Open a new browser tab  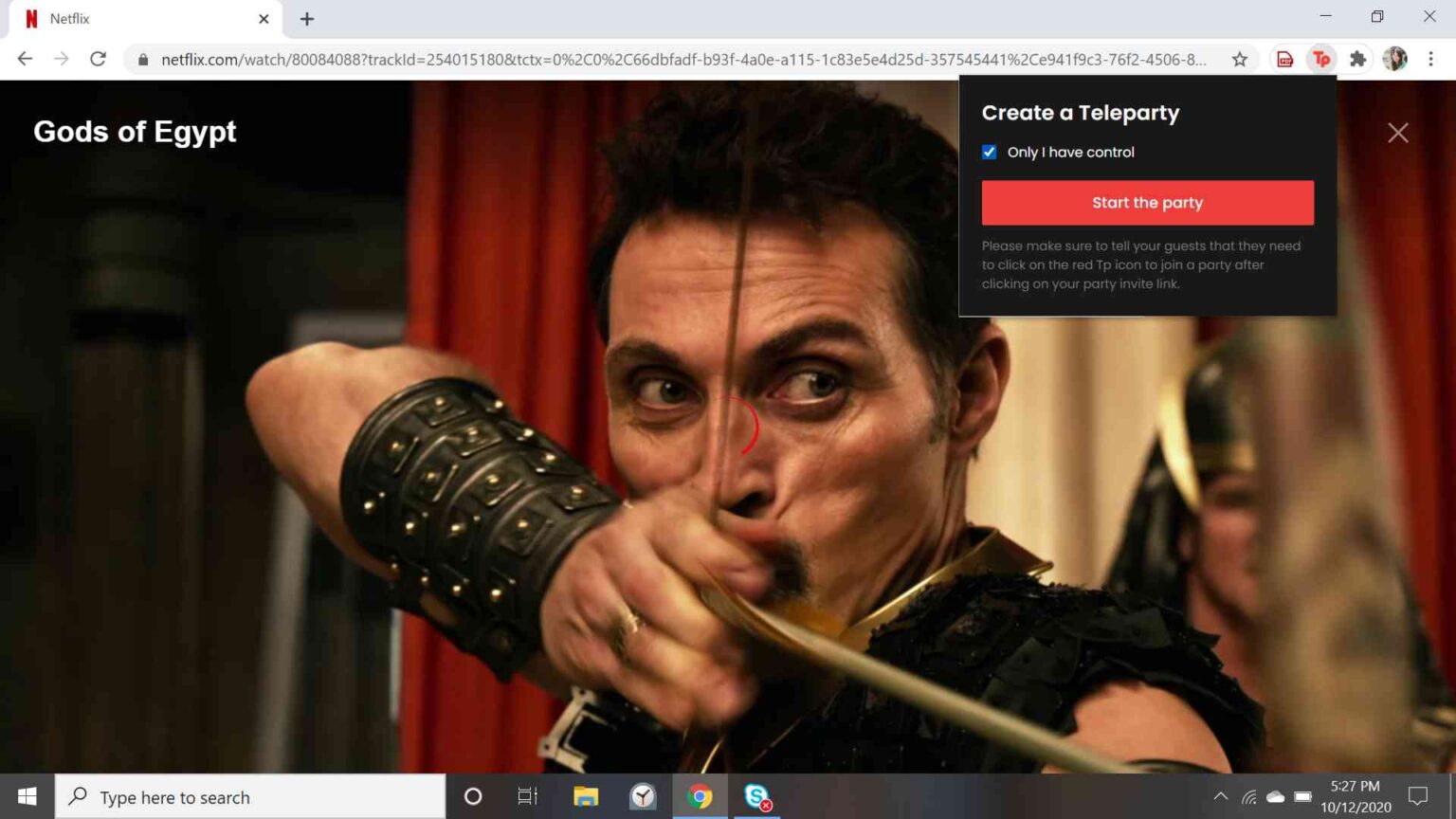point(306,19)
